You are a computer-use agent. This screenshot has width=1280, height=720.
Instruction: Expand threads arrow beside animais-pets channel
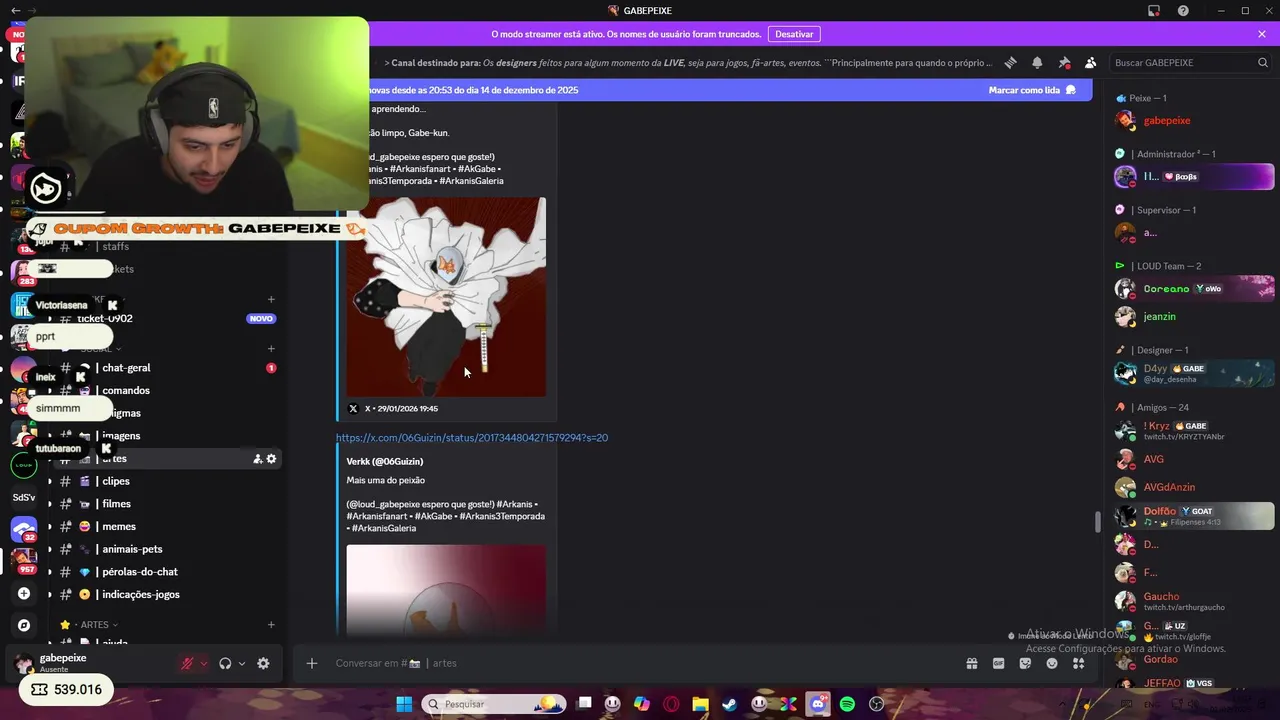click(x=50, y=549)
